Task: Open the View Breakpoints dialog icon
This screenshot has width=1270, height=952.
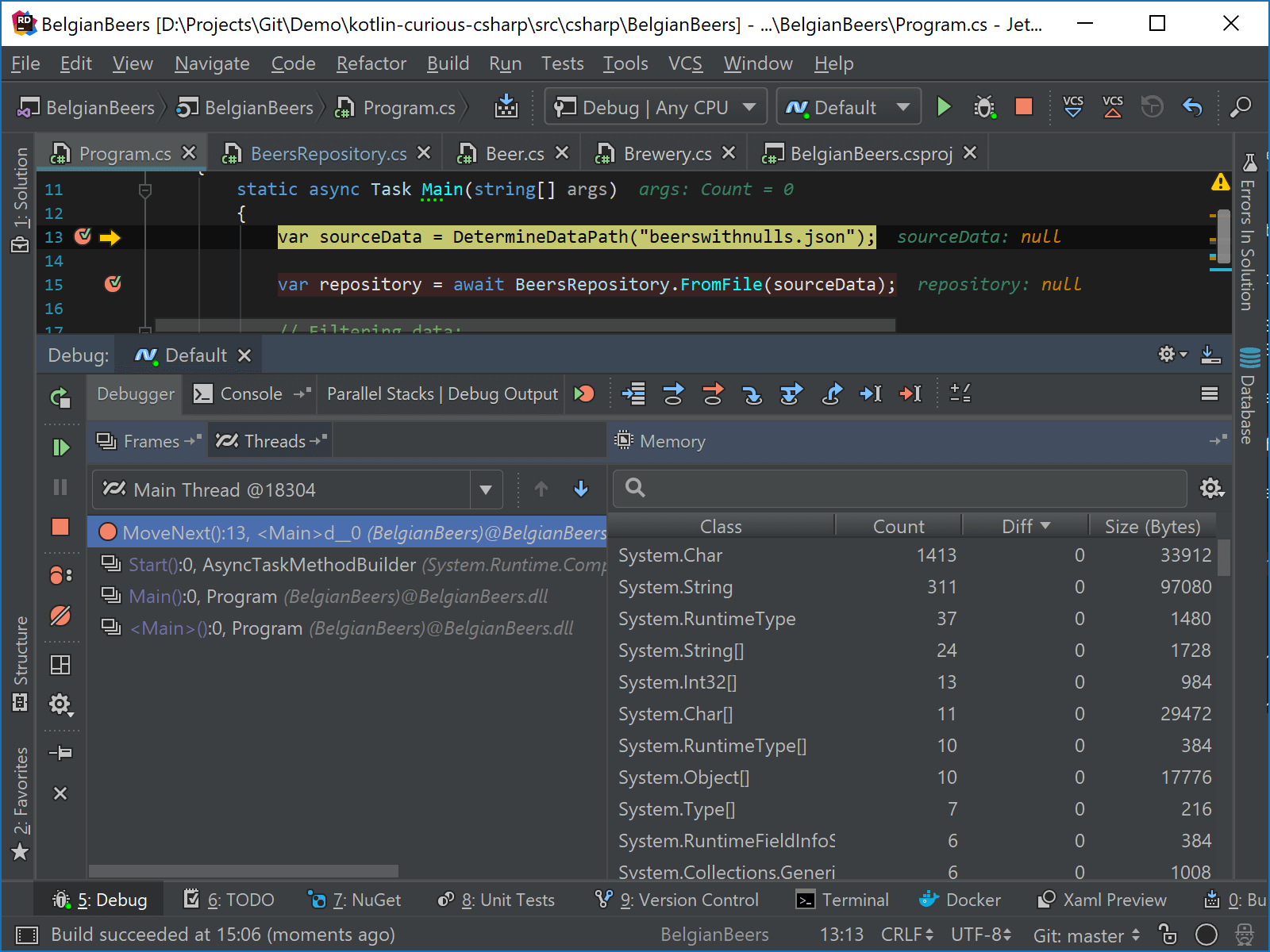Action: (61, 575)
